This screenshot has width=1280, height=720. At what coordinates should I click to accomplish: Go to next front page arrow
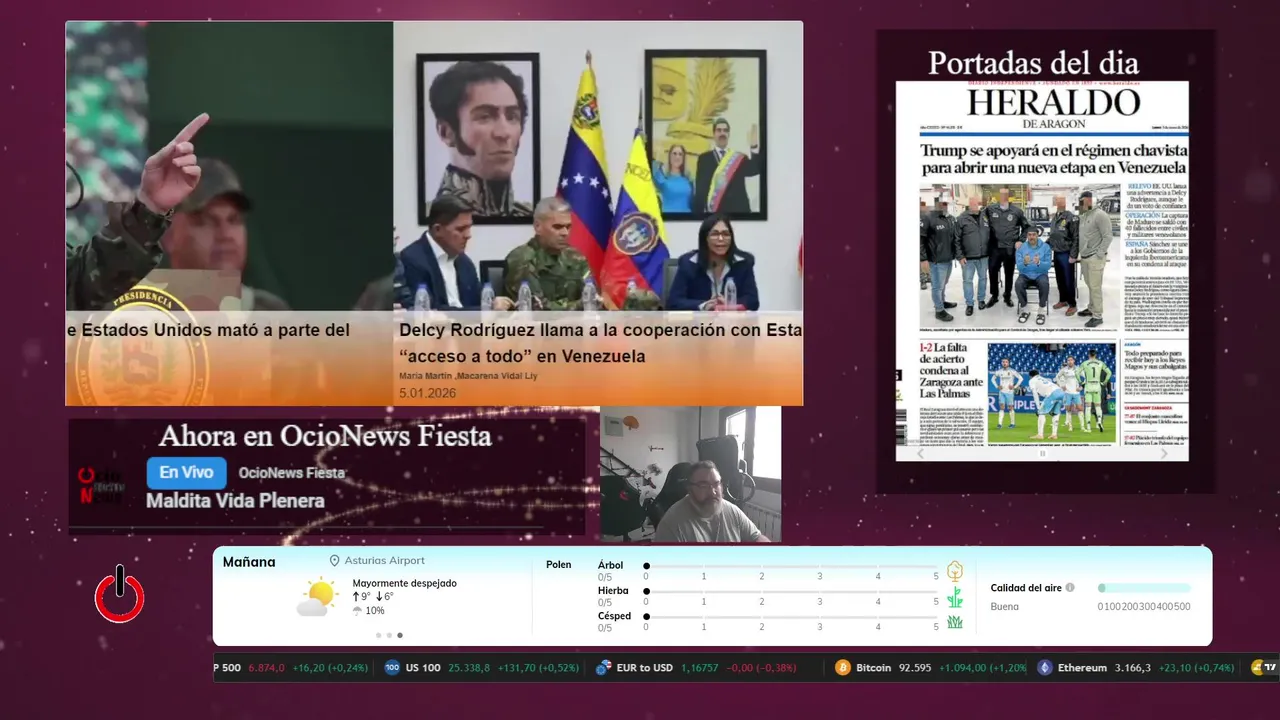(1164, 453)
